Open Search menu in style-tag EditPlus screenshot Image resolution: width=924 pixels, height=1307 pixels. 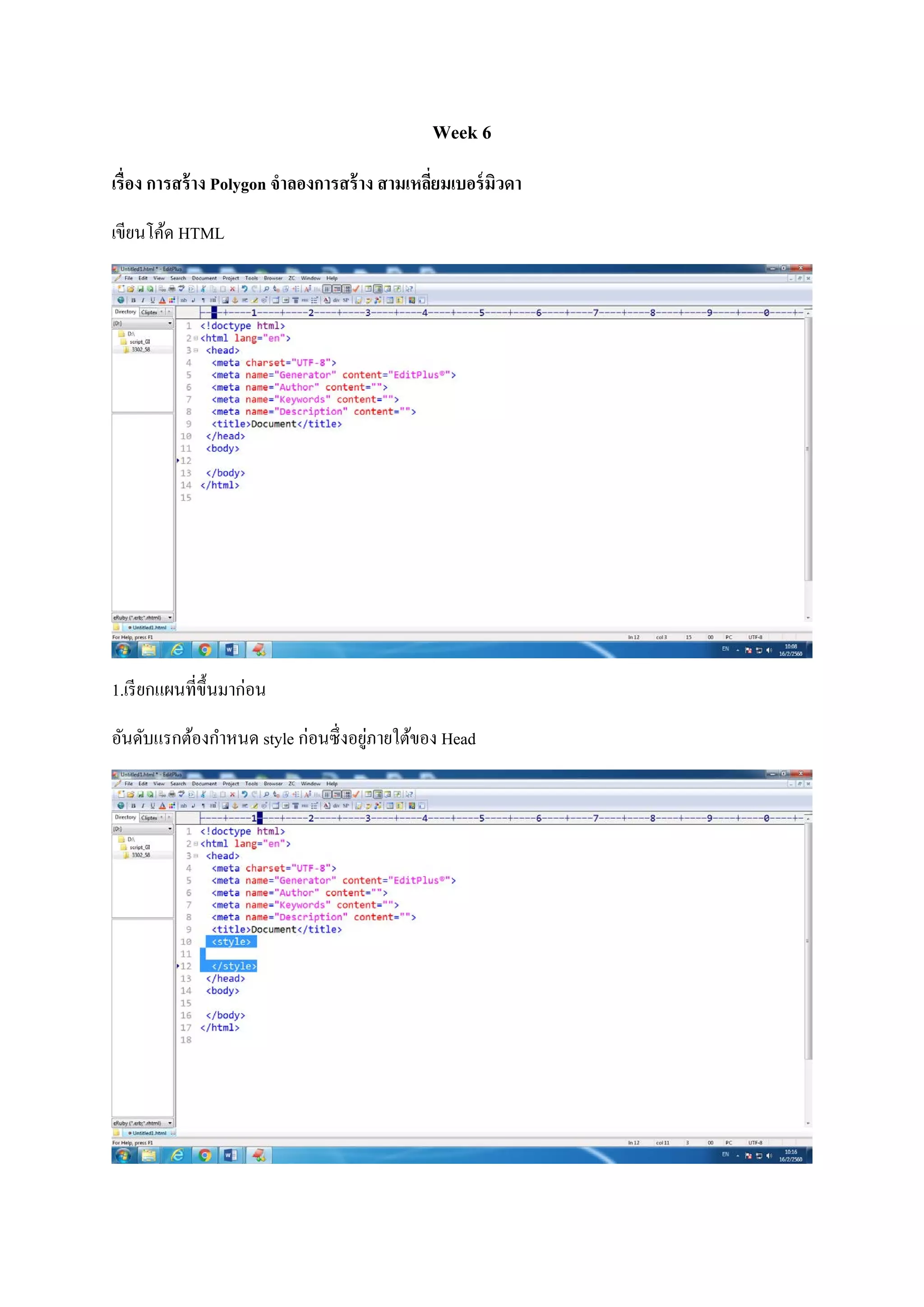click(178, 784)
